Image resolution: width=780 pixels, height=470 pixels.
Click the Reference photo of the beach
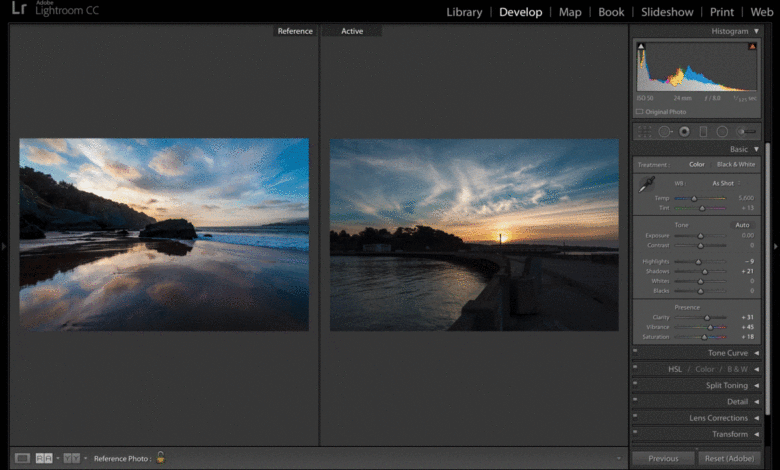[x=164, y=234]
